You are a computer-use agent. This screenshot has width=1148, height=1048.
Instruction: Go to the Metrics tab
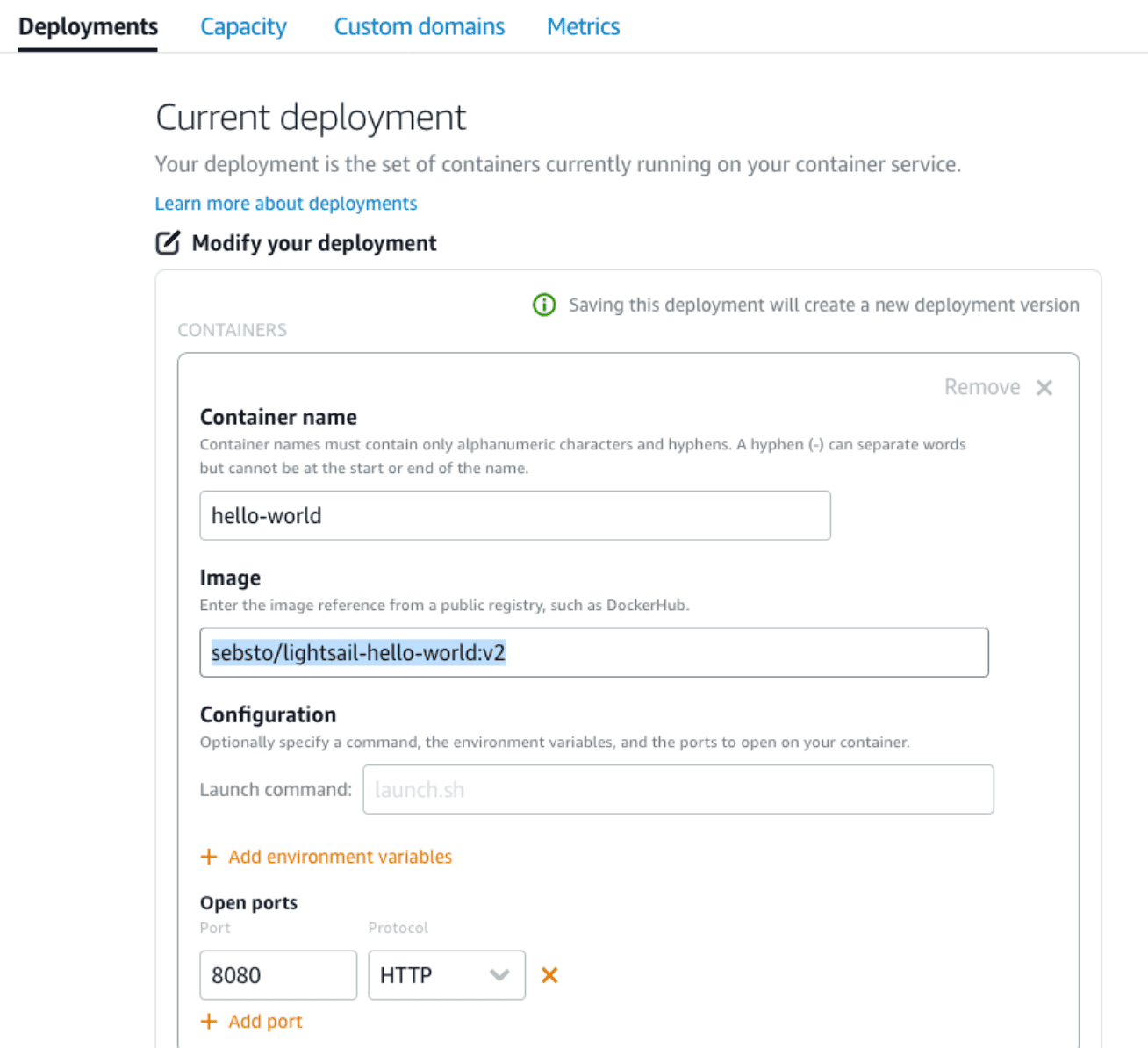click(x=583, y=26)
